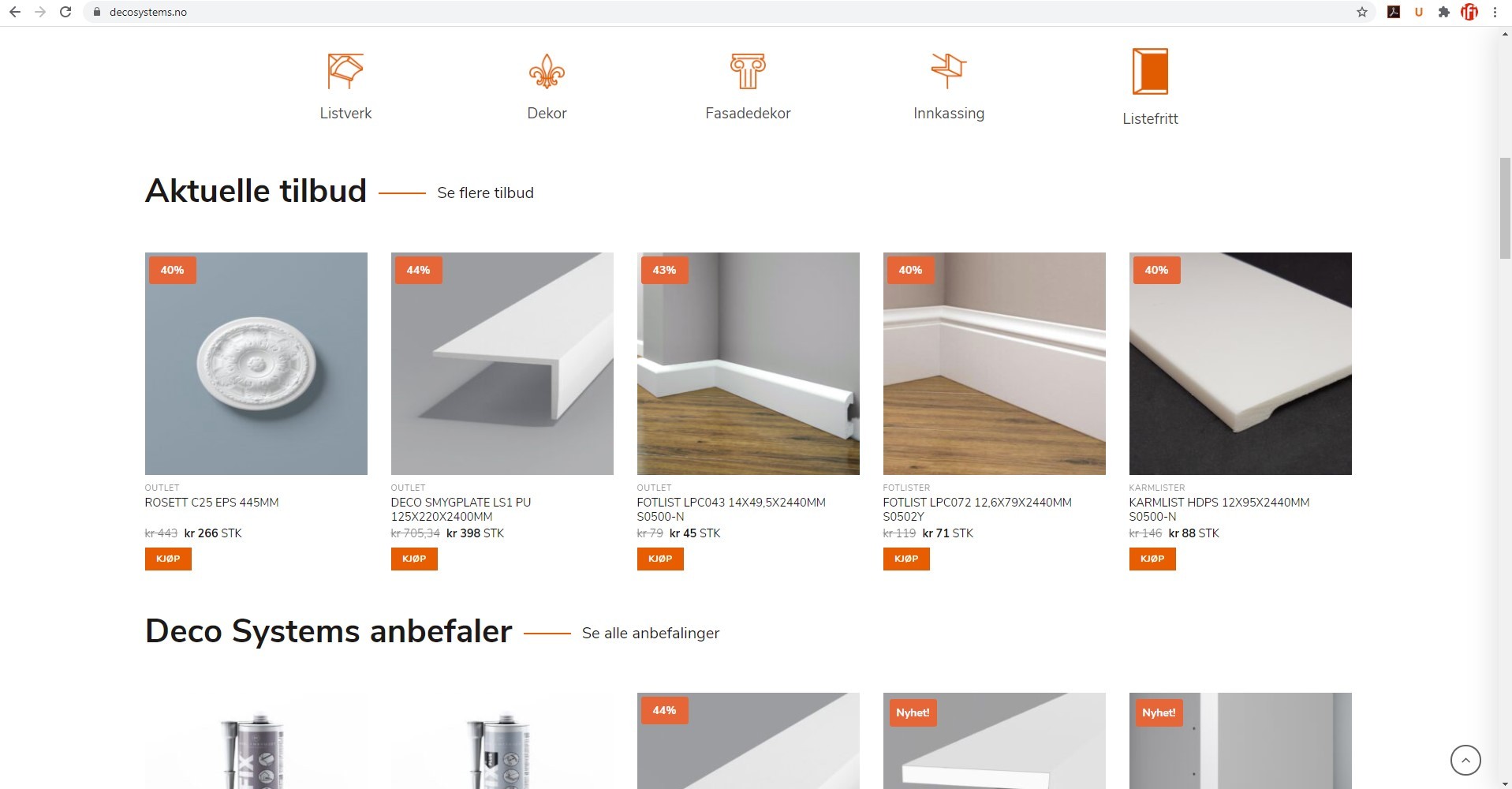Buy the Karmlist HDPS 12x95x2440mm
1512x789 pixels.
[1152, 559]
